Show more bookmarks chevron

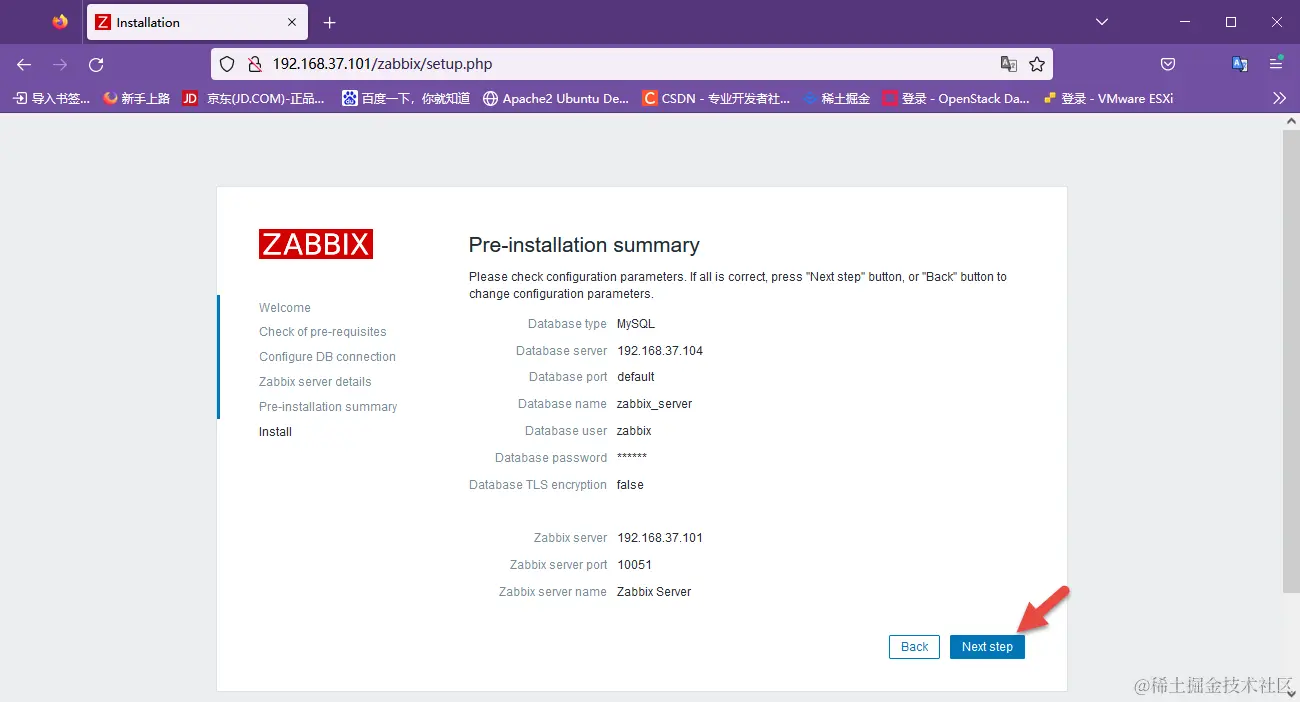tap(1279, 98)
